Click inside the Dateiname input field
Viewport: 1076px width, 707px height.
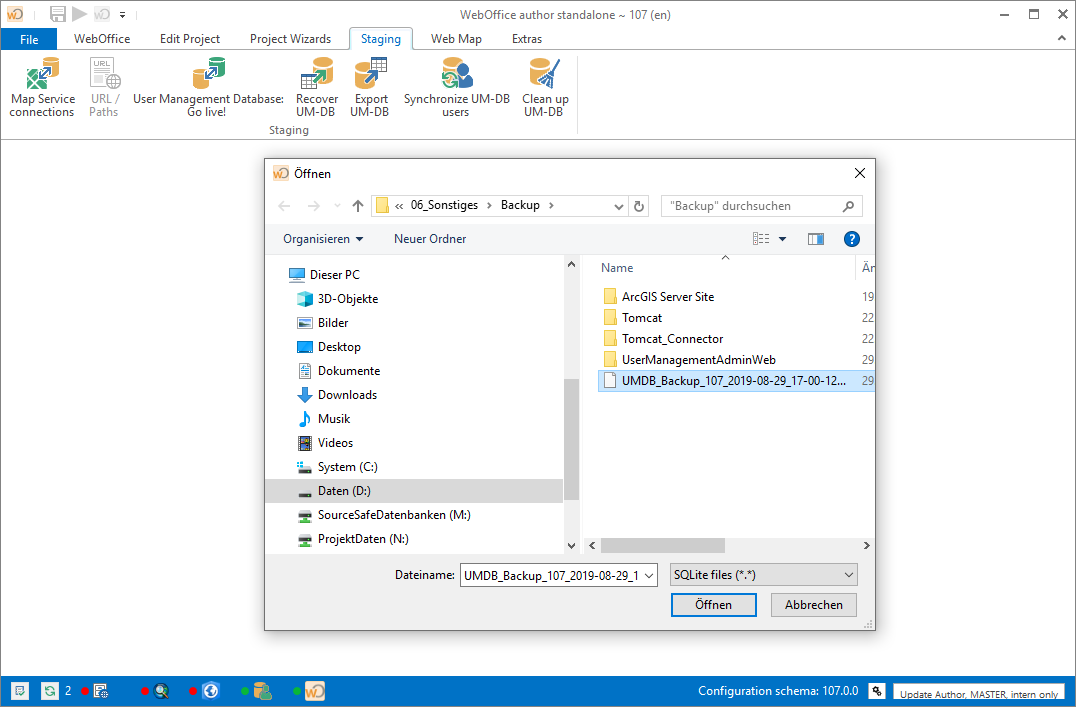(x=550, y=574)
